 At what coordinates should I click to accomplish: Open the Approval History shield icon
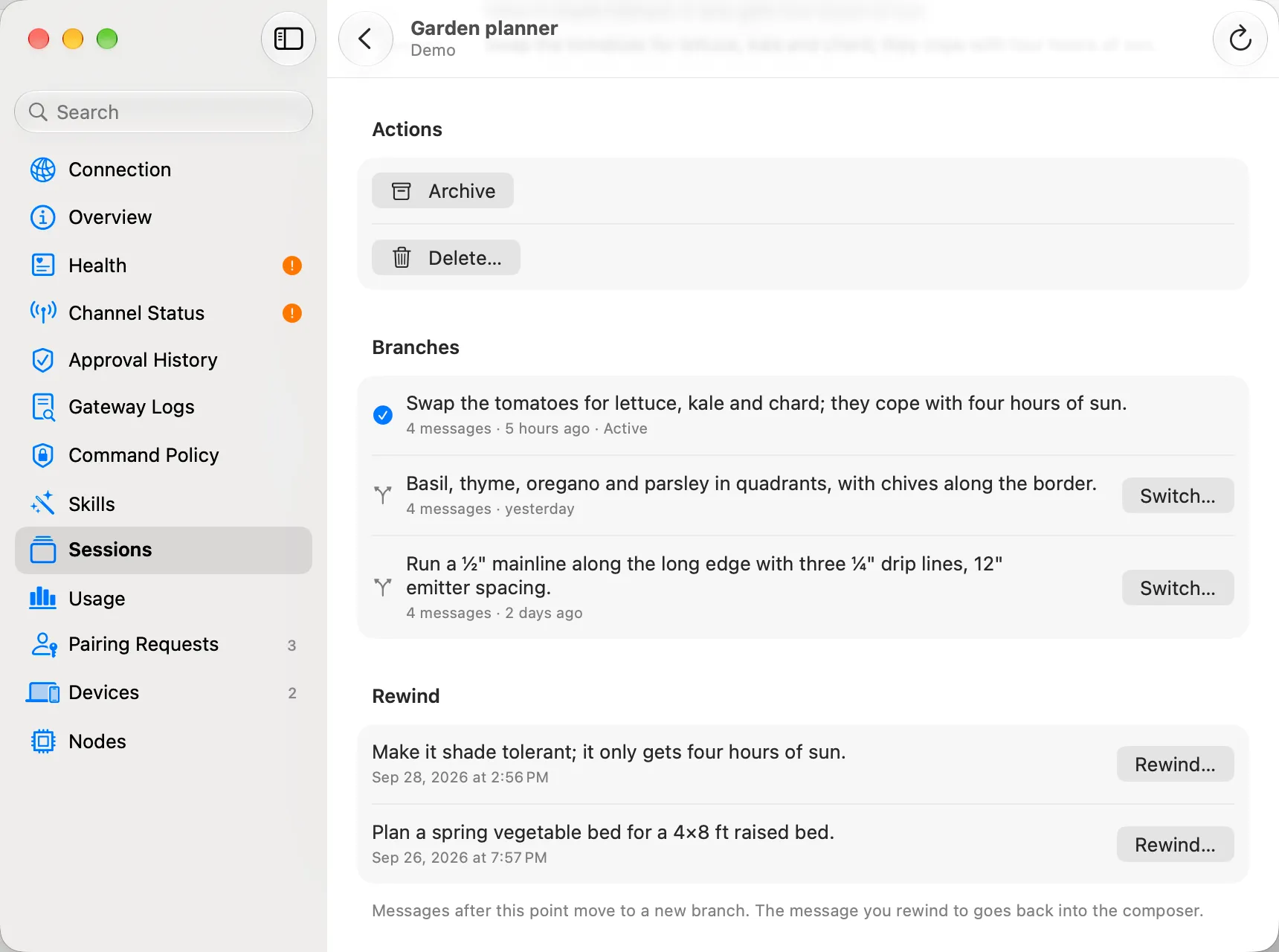coord(43,360)
